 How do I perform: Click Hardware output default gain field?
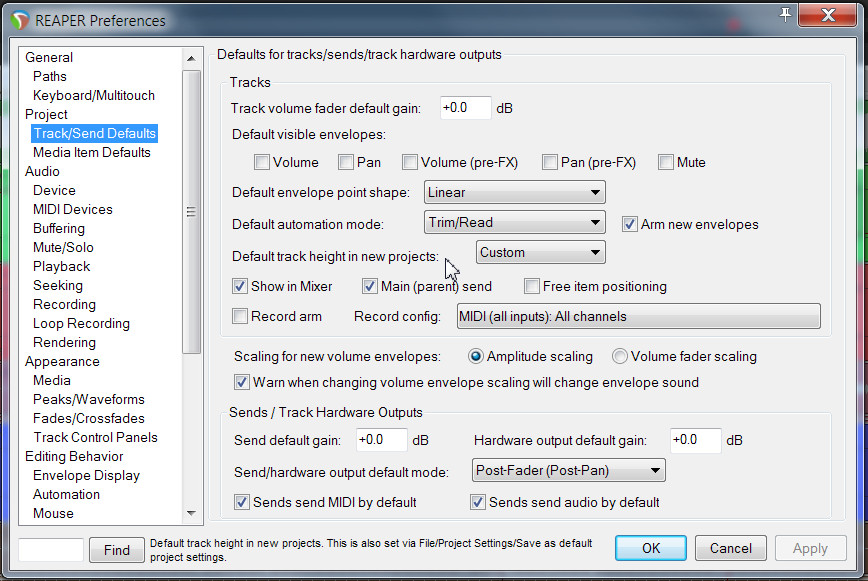tap(695, 440)
